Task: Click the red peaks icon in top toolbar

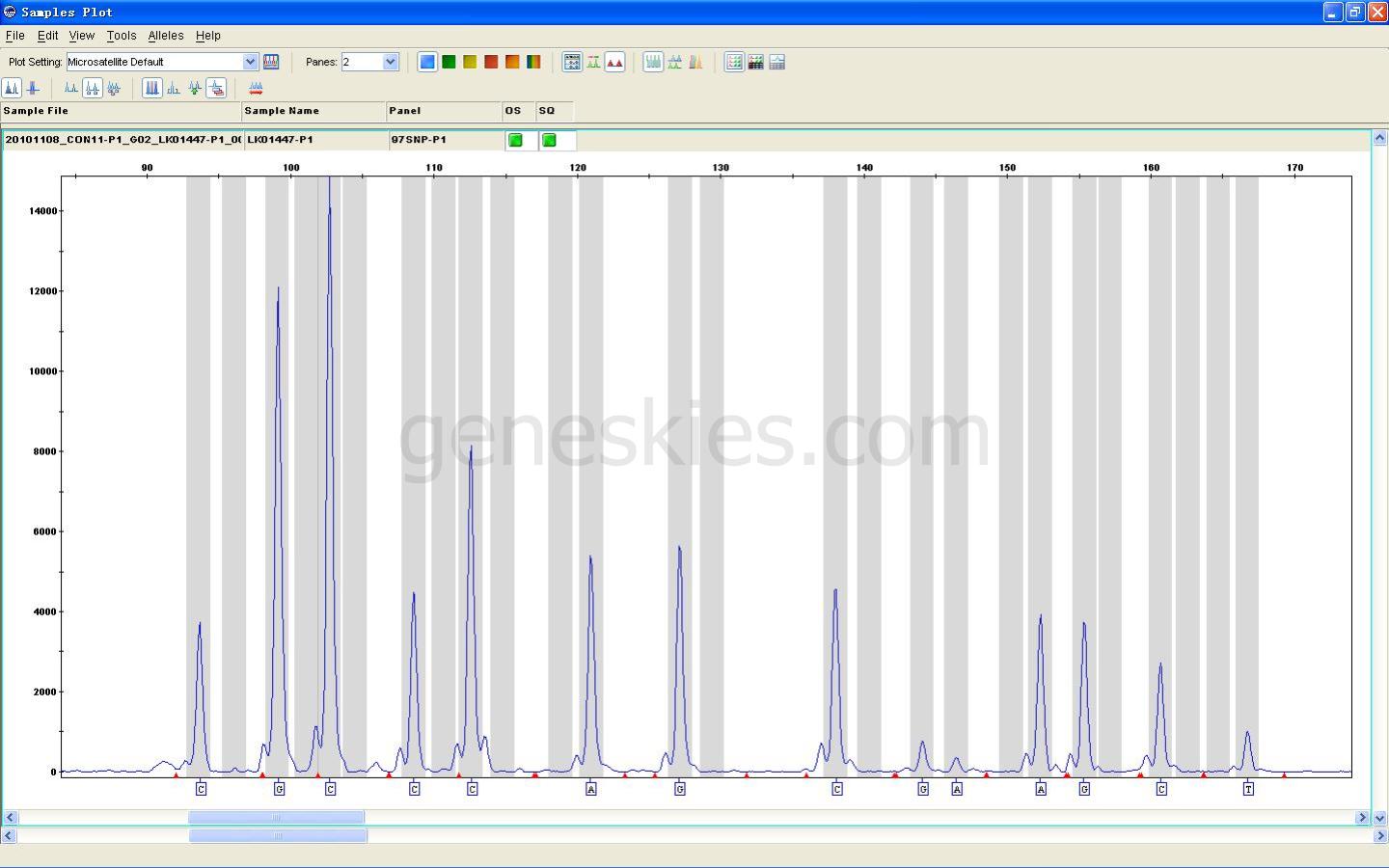Action: coord(614,62)
